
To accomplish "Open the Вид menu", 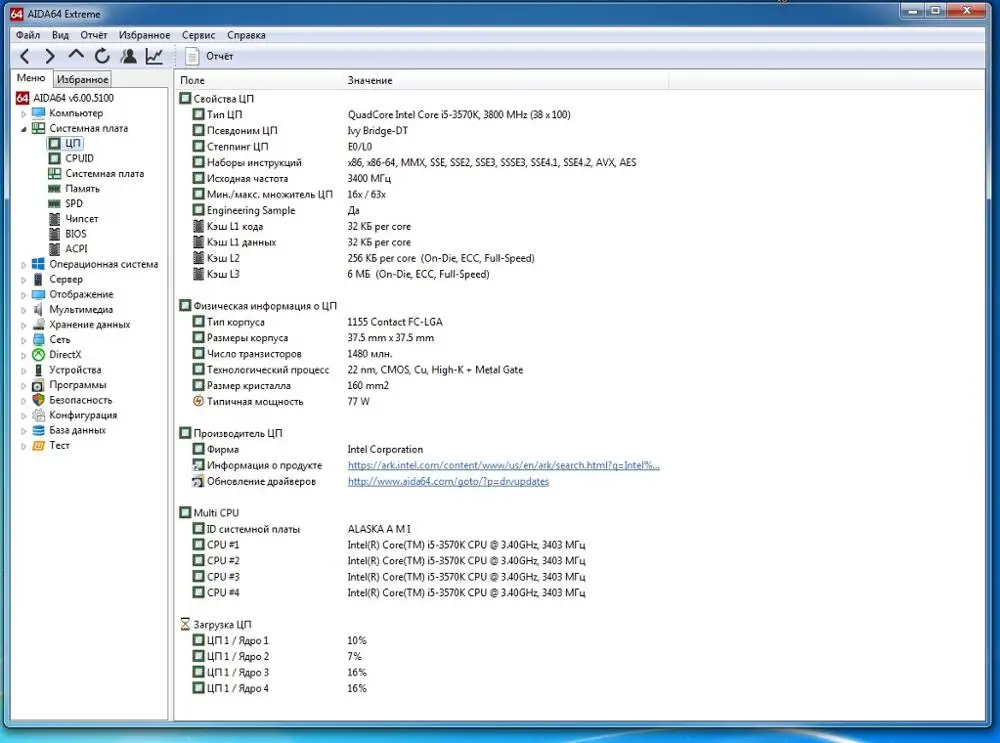I will point(61,35).
